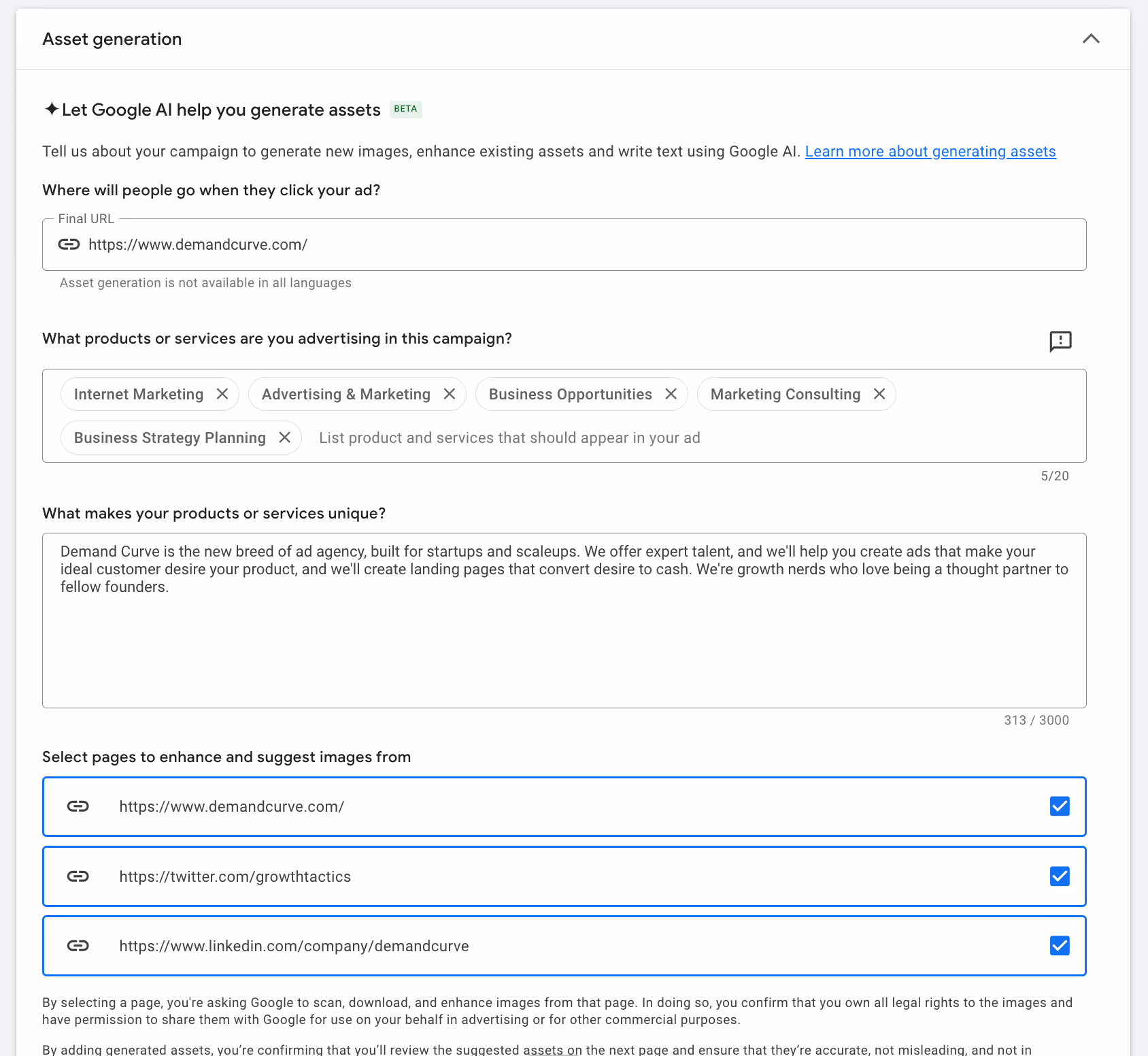Select the Marketing Consulting chip label
Screen dimensions: 1148x1056
[786, 395]
